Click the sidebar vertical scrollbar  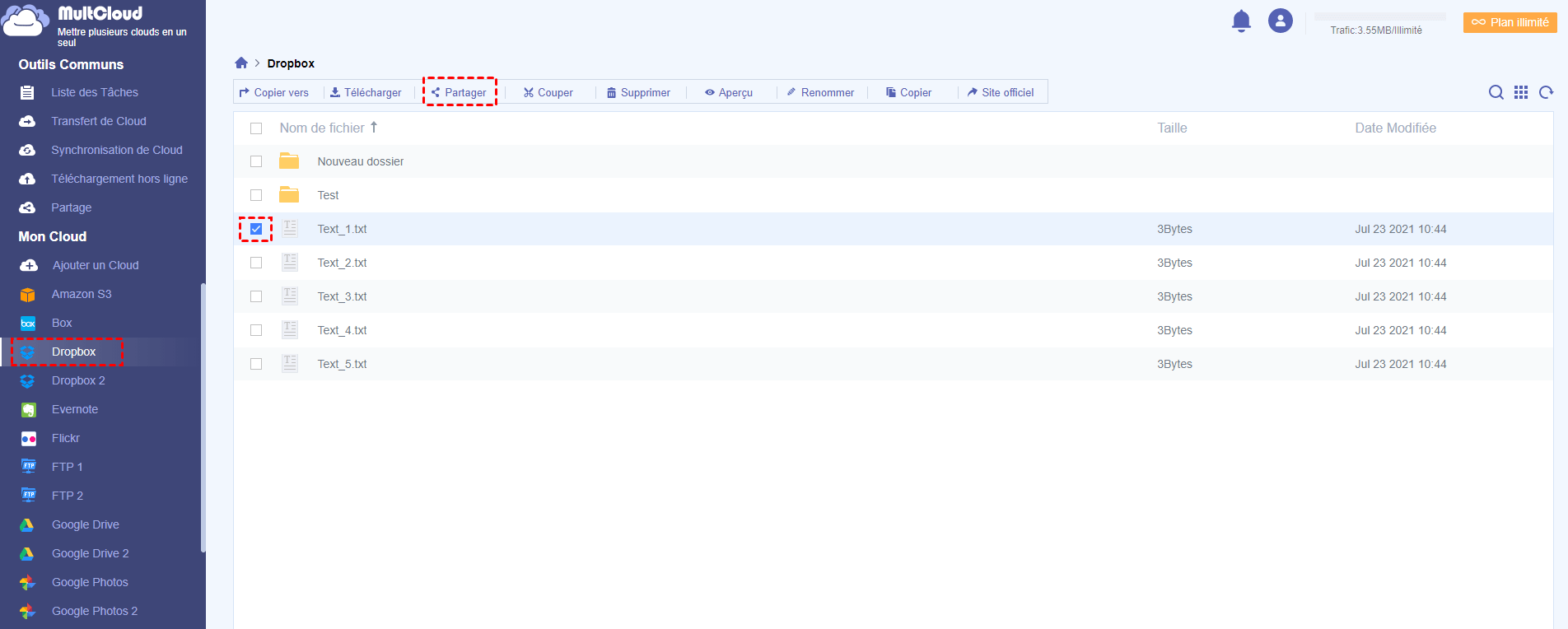pos(203,417)
